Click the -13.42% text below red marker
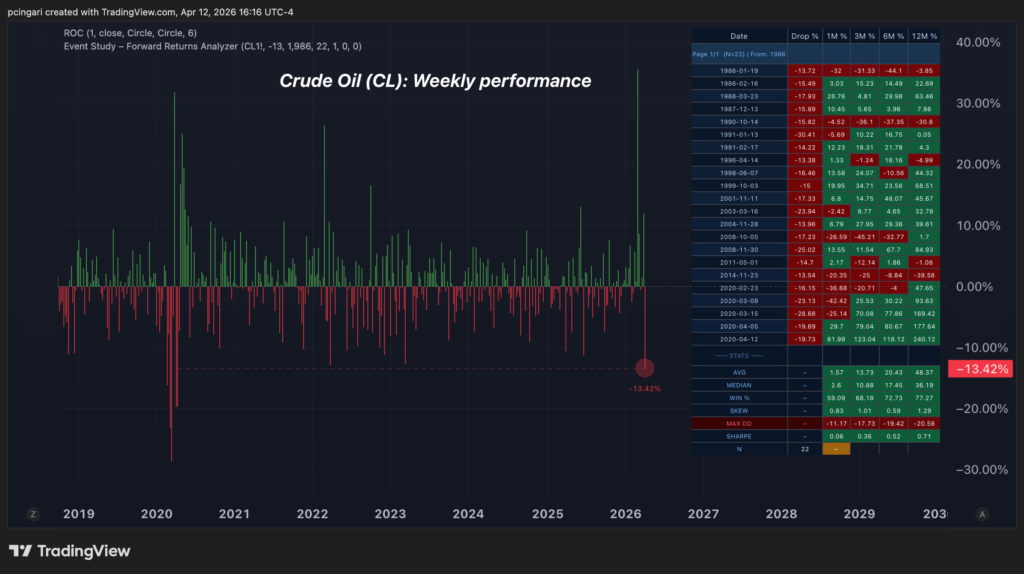 coord(645,388)
